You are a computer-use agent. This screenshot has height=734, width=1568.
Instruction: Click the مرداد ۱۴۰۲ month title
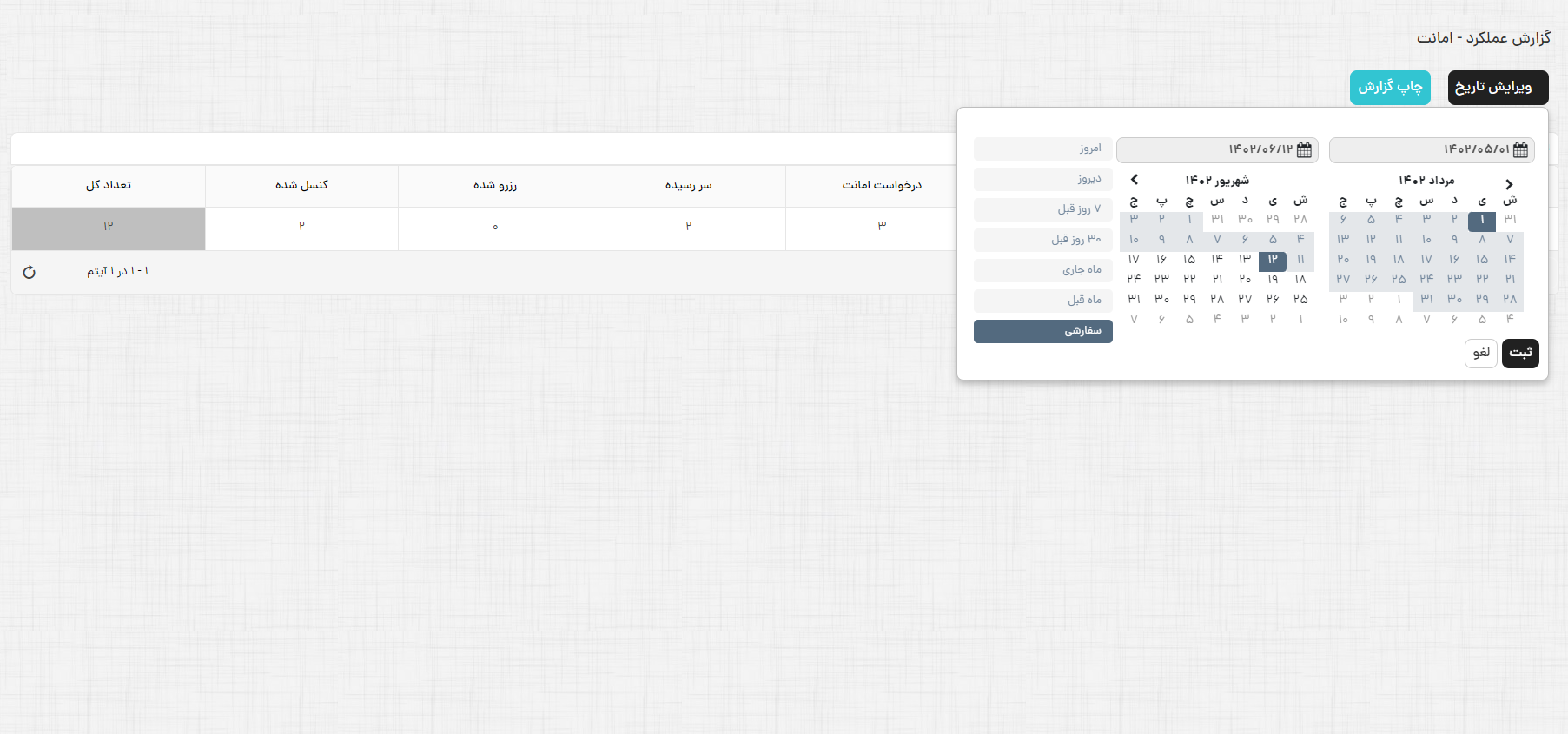[1426, 181]
